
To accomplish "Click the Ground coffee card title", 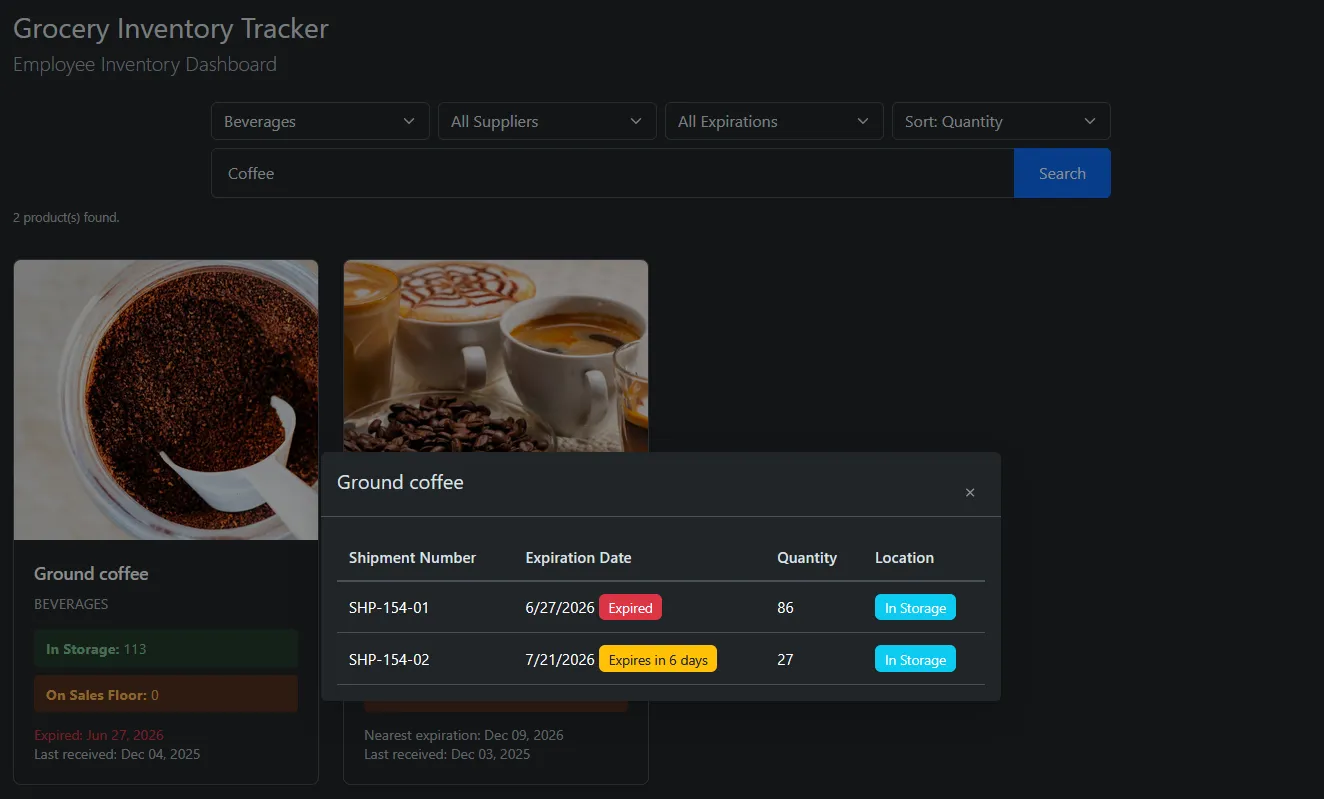I will (x=91, y=574).
